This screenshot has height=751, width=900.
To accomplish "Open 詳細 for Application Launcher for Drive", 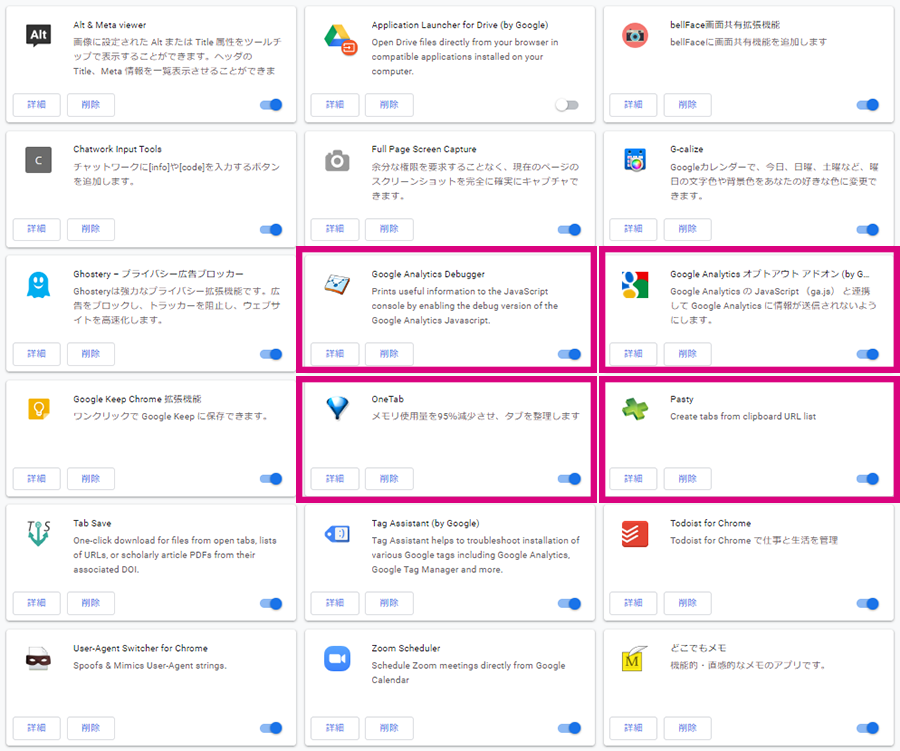I will pos(335,104).
